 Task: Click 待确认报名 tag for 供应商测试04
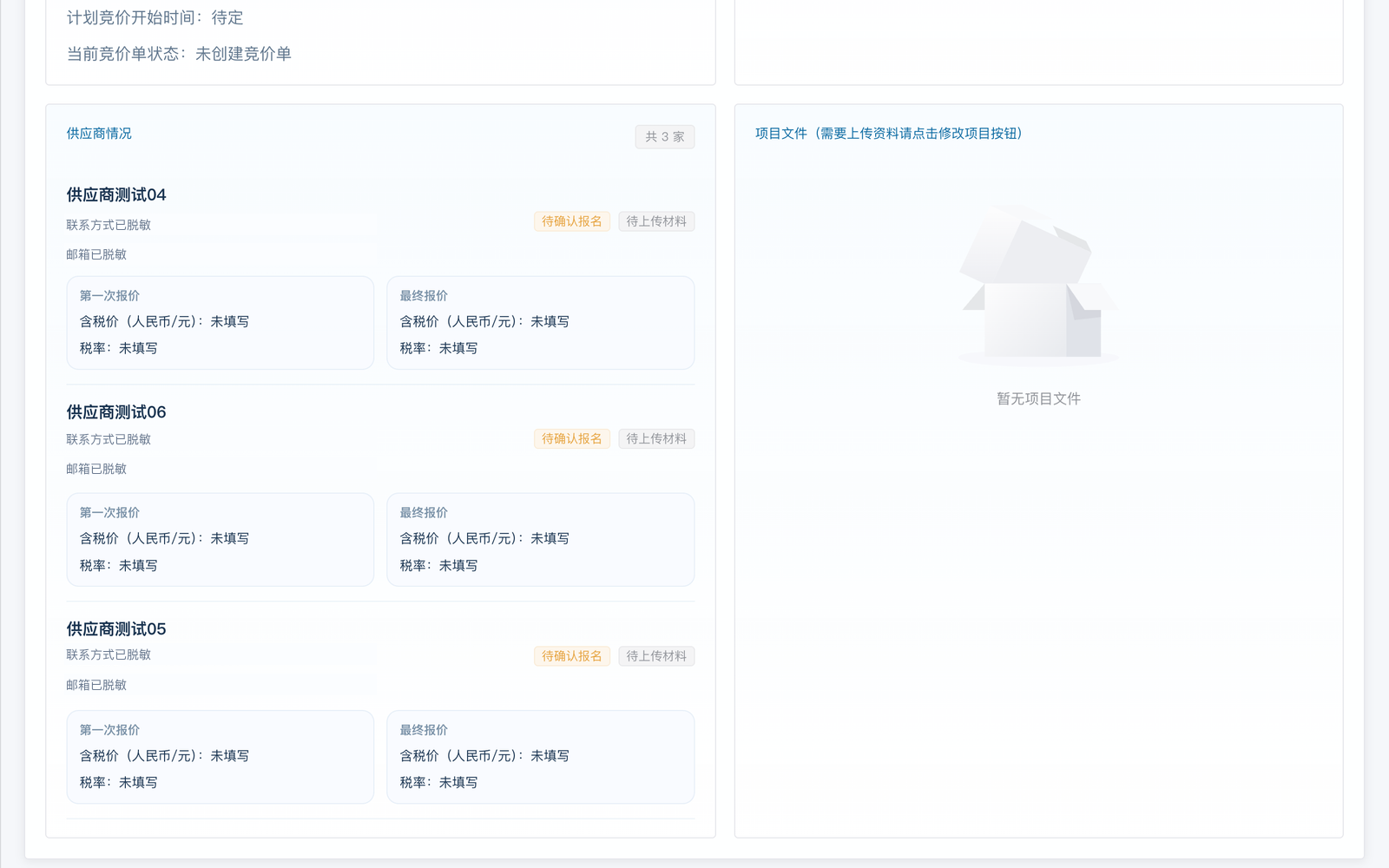(x=571, y=221)
